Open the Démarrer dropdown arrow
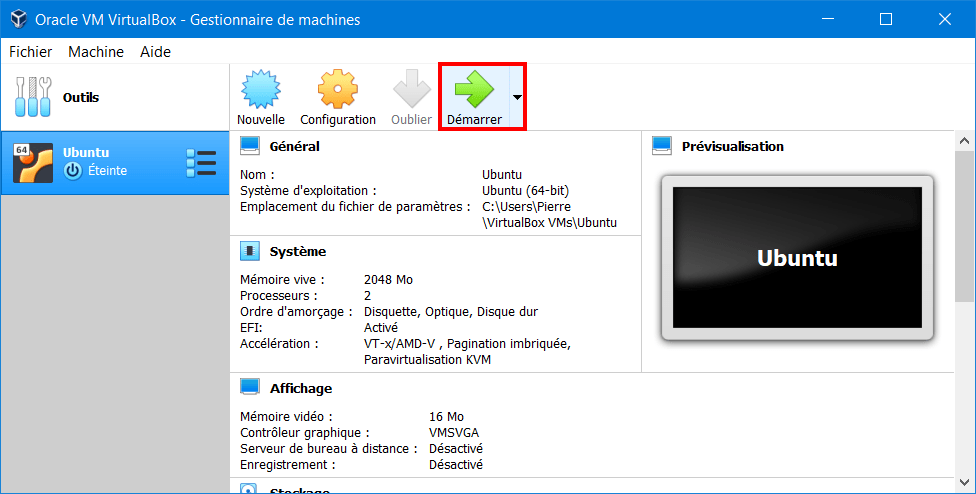Viewport: 976px width, 494px height. point(517,97)
